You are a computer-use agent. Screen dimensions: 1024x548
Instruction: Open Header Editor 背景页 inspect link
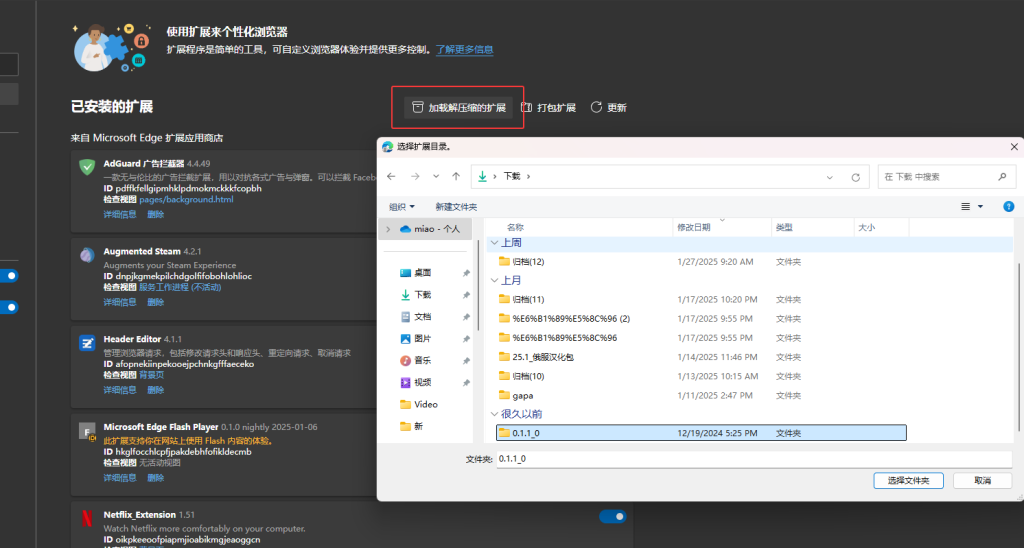click(x=152, y=375)
